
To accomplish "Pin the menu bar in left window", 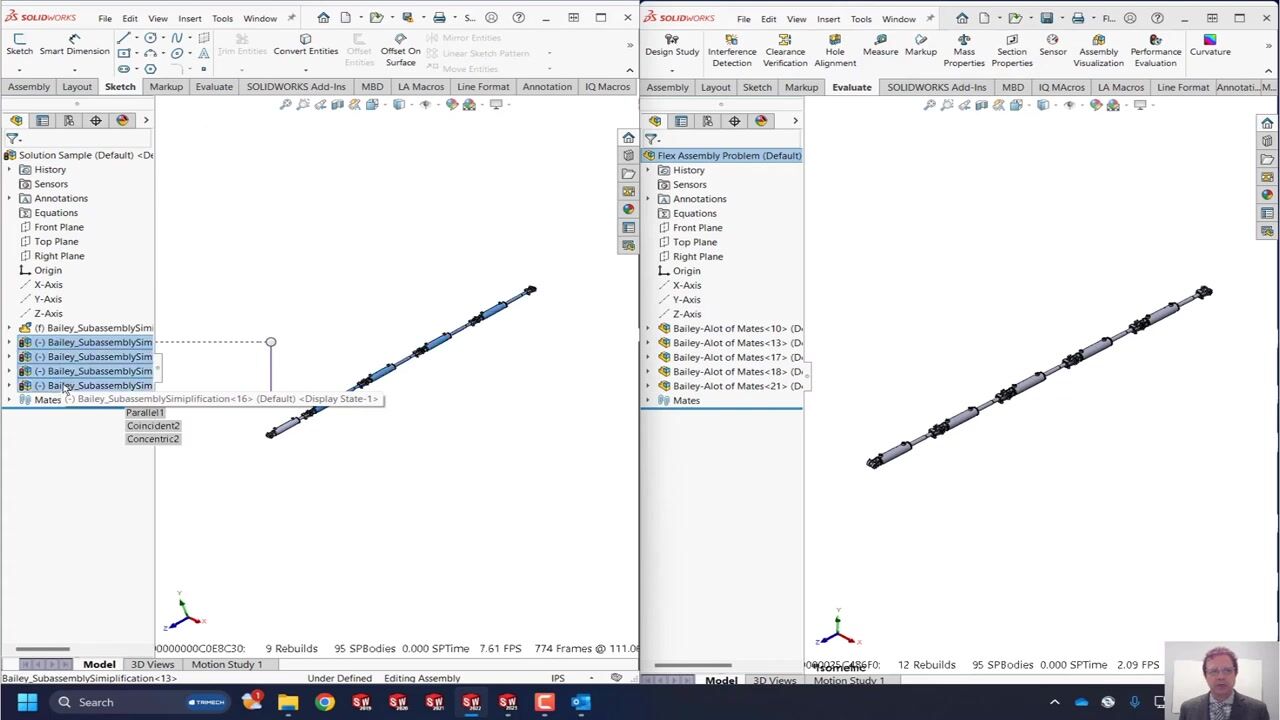I will point(291,18).
